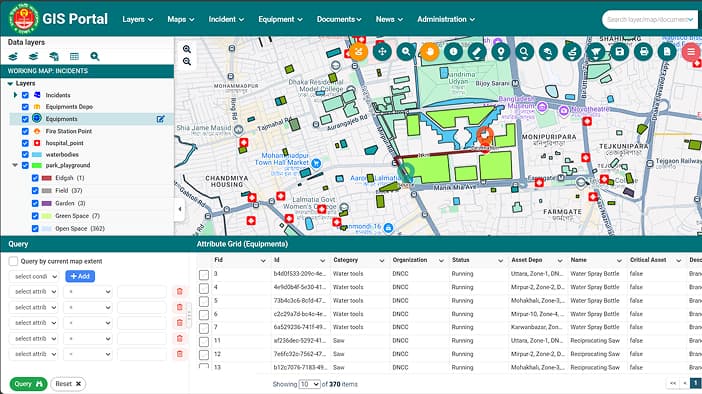Click the Reset button

coord(68,384)
